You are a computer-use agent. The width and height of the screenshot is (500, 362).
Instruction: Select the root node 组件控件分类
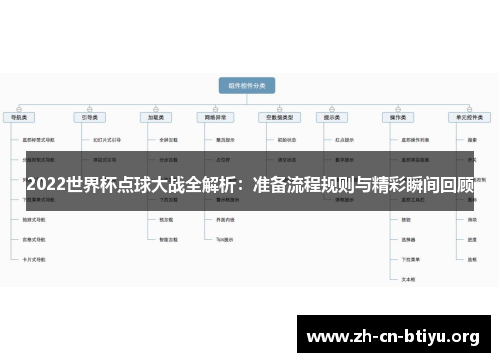247,86
